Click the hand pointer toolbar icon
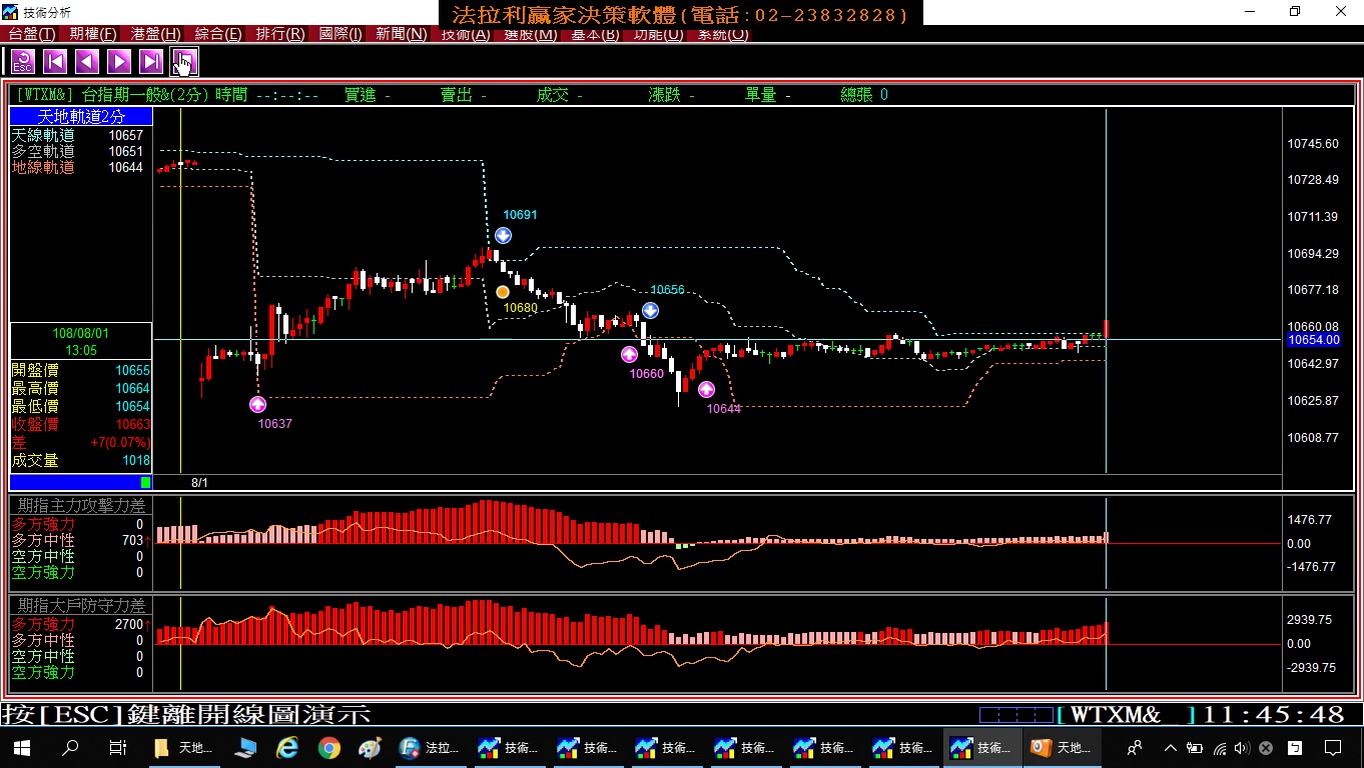This screenshot has height=768, width=1364. [x=184, y=62]
